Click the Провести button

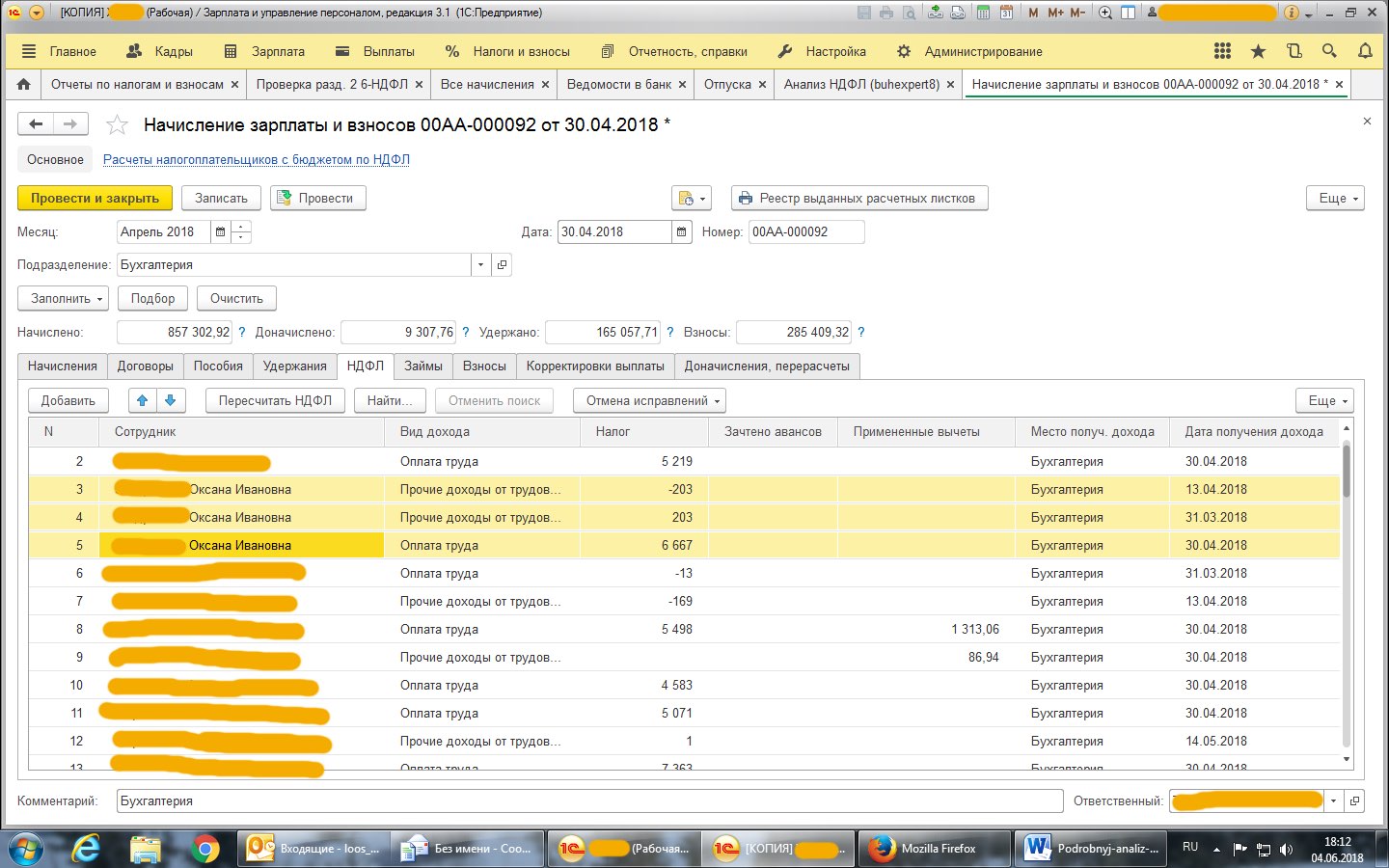click(317, 198)
